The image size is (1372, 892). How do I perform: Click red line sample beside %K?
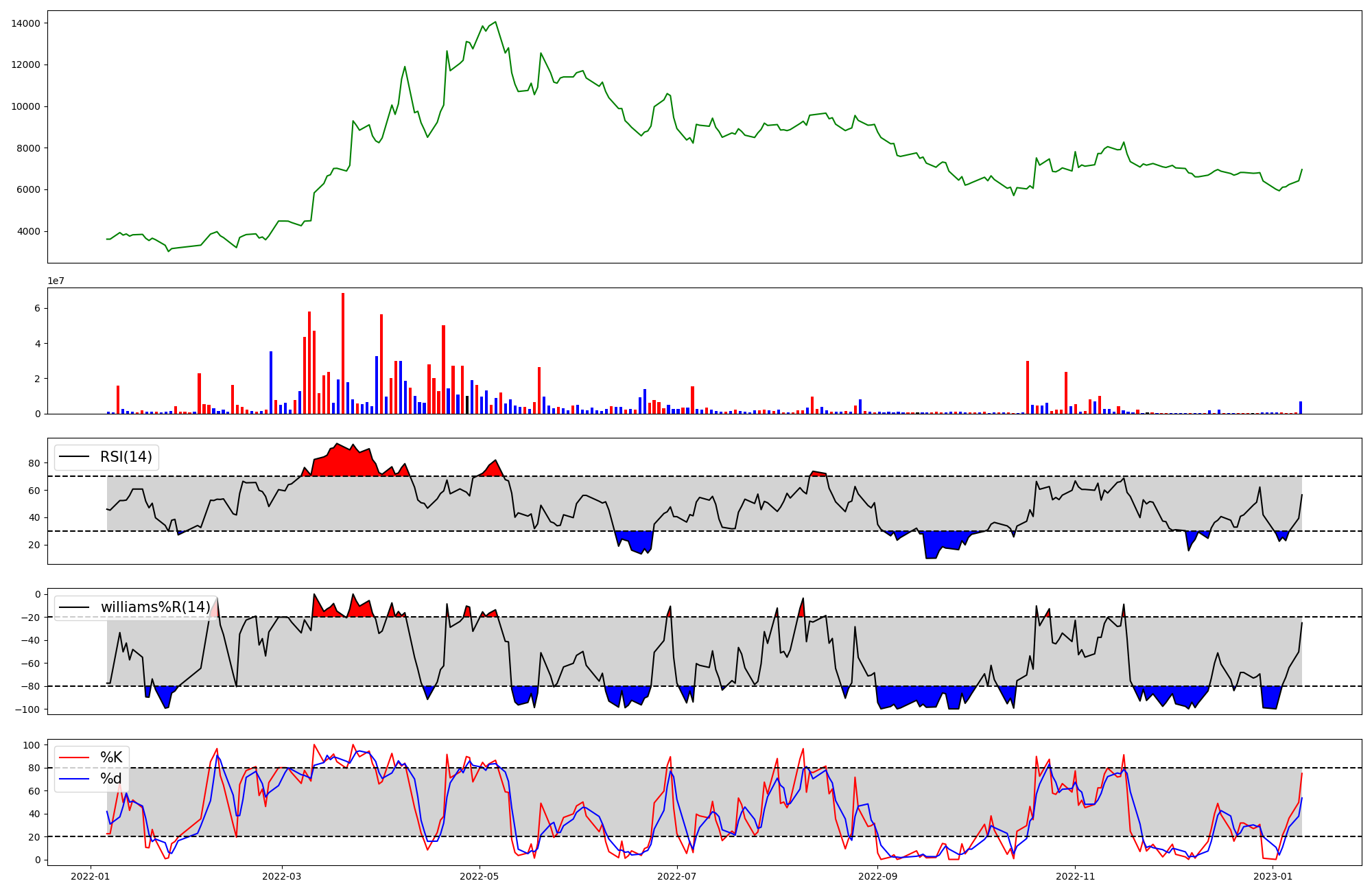pyautogui.click(x=74, y=758)
